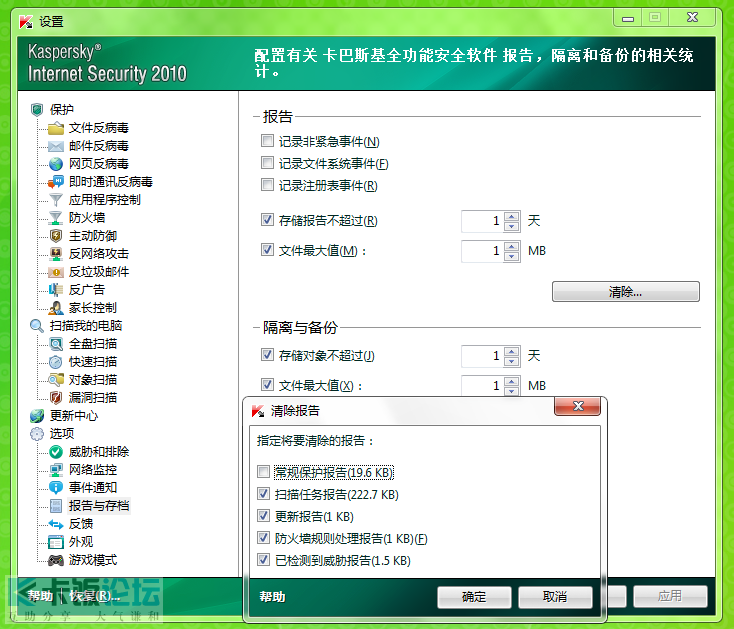Enable 记录非紧急事件 checkbox
The image size is (734, 629).
[x=267, y=140]
